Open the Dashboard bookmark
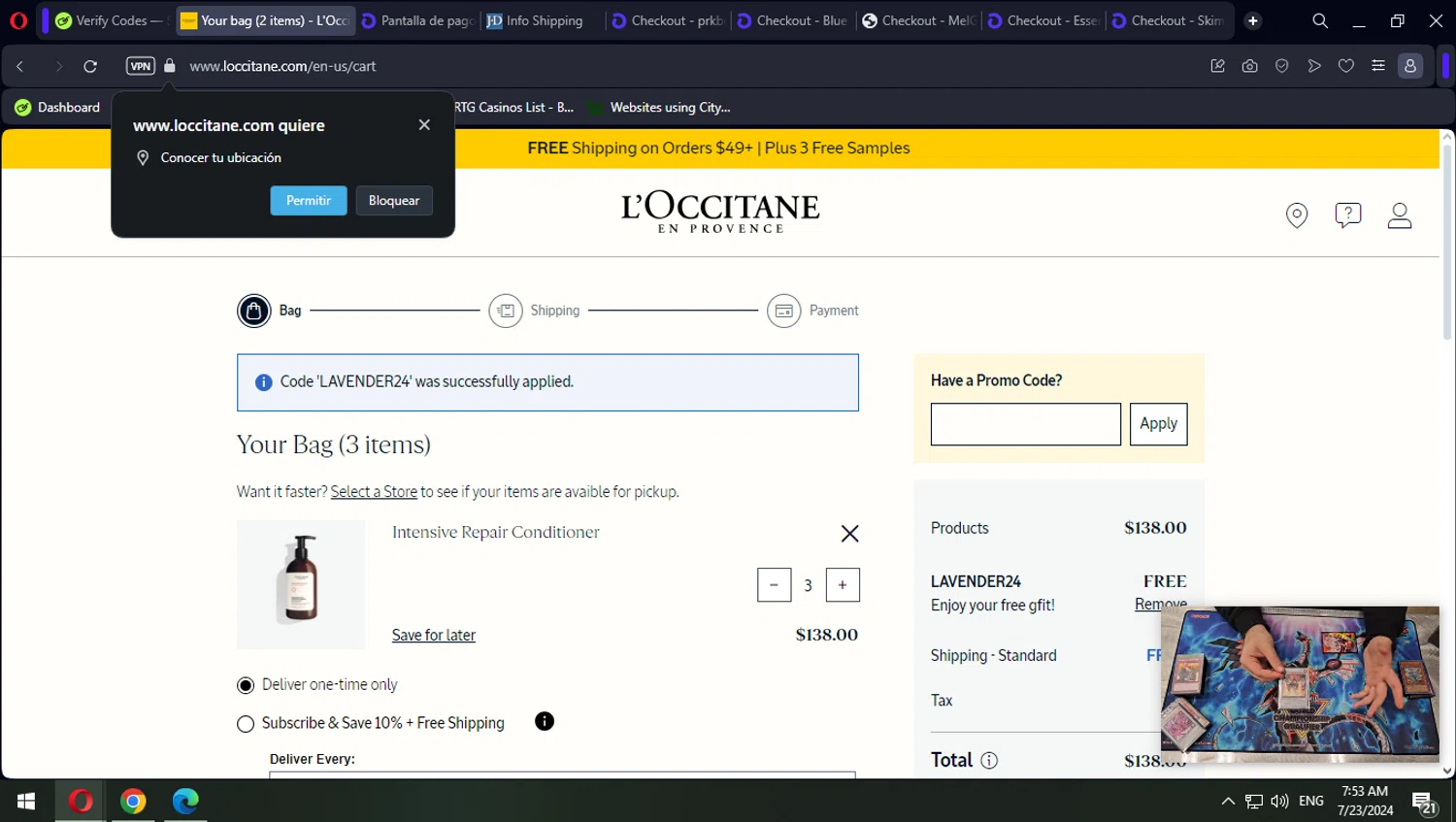 pos(57,107)
